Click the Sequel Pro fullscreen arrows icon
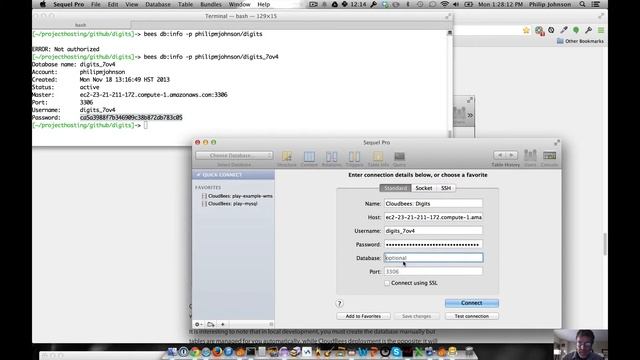Screen dimensions: 640x360 557,142
